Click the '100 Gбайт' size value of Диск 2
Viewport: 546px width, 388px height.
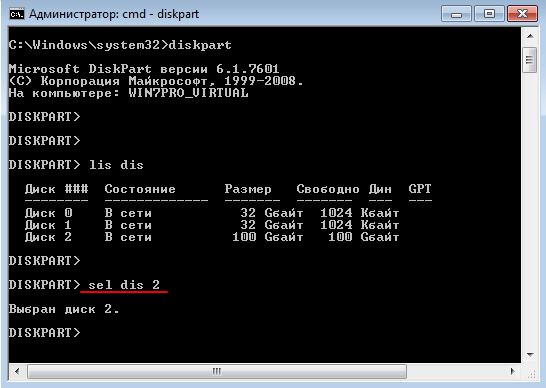click(268, 237)
